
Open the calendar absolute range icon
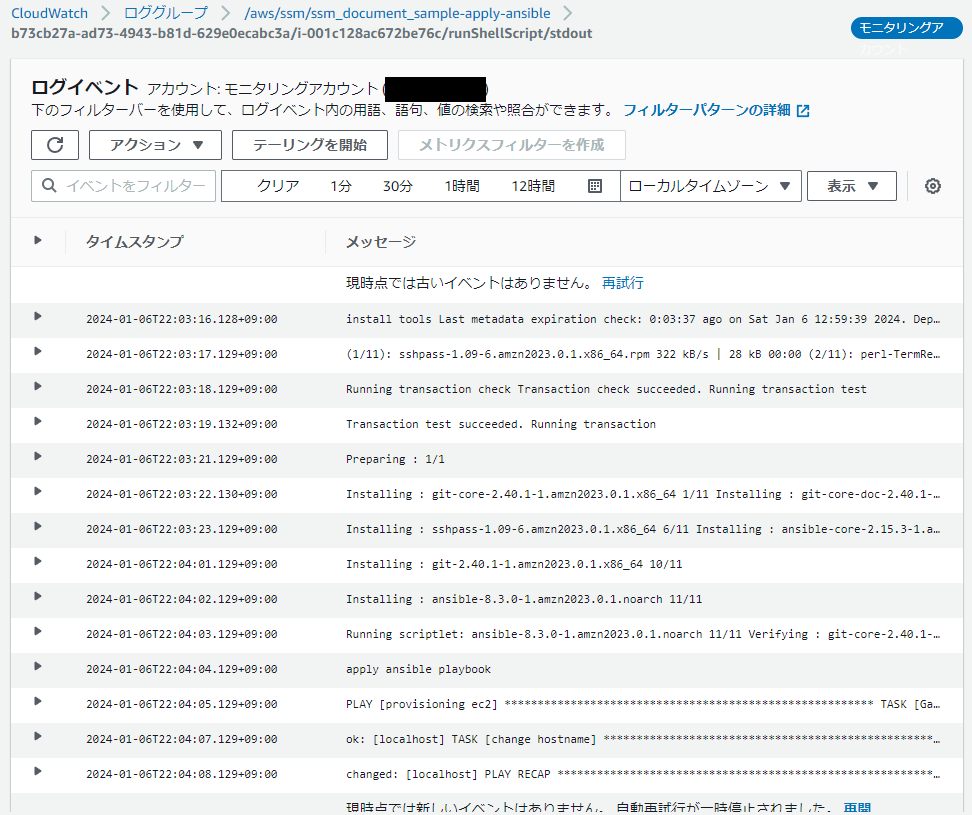coord(594,186)
